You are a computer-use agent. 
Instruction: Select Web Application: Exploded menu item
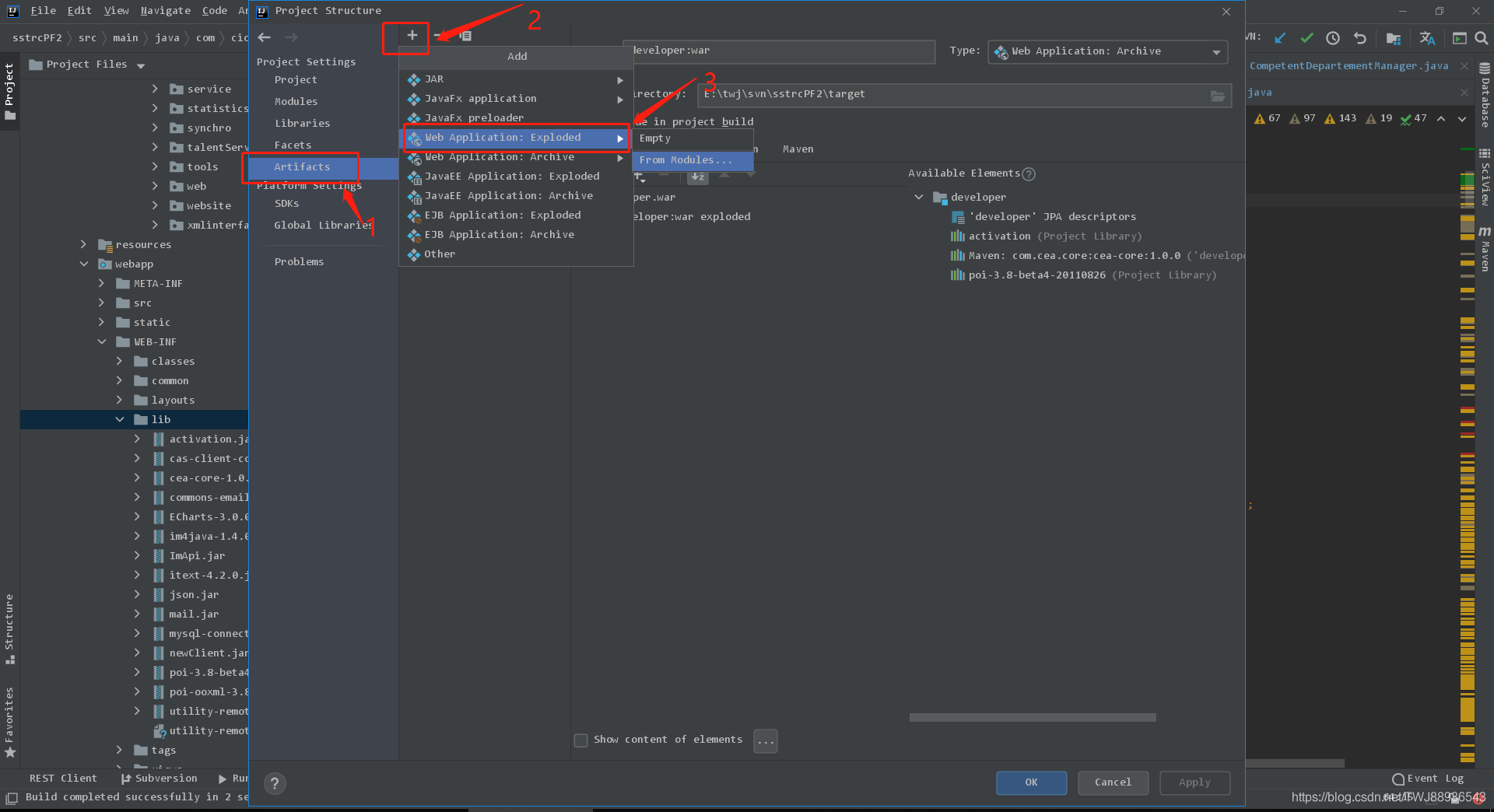[x=516, y=138]
